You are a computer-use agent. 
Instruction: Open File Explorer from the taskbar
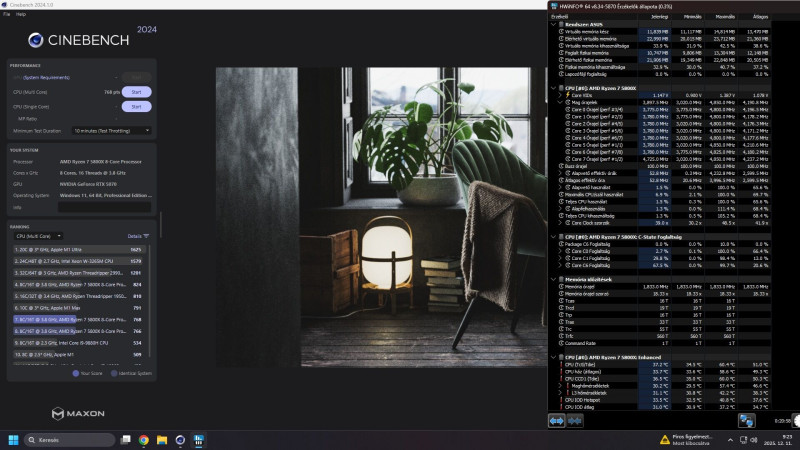click(x=162, y=440)
